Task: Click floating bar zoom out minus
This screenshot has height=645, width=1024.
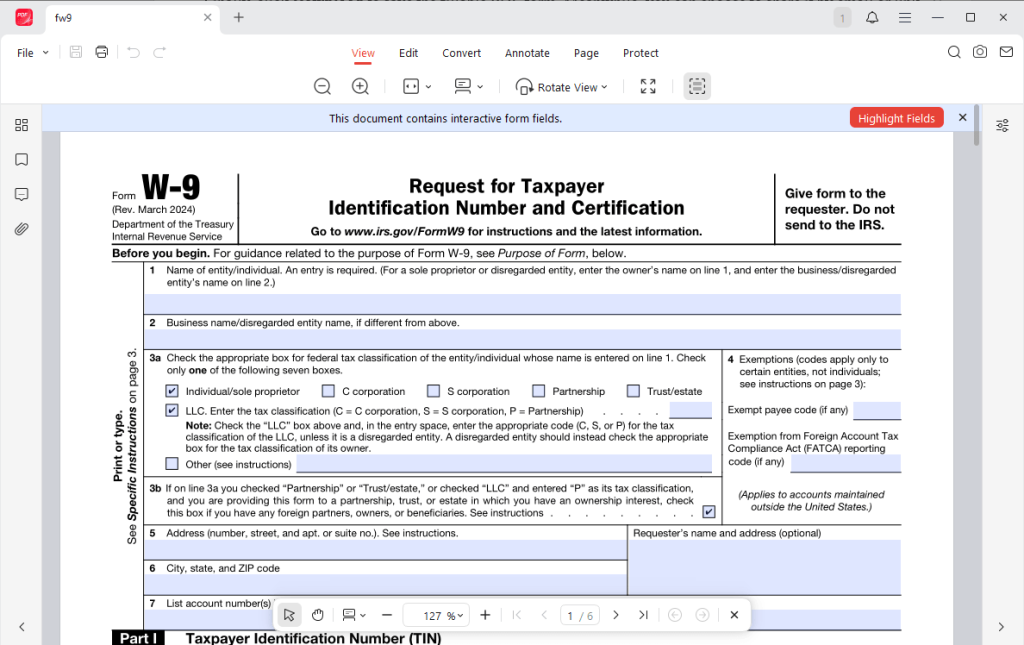Action: tap(387, 615)
